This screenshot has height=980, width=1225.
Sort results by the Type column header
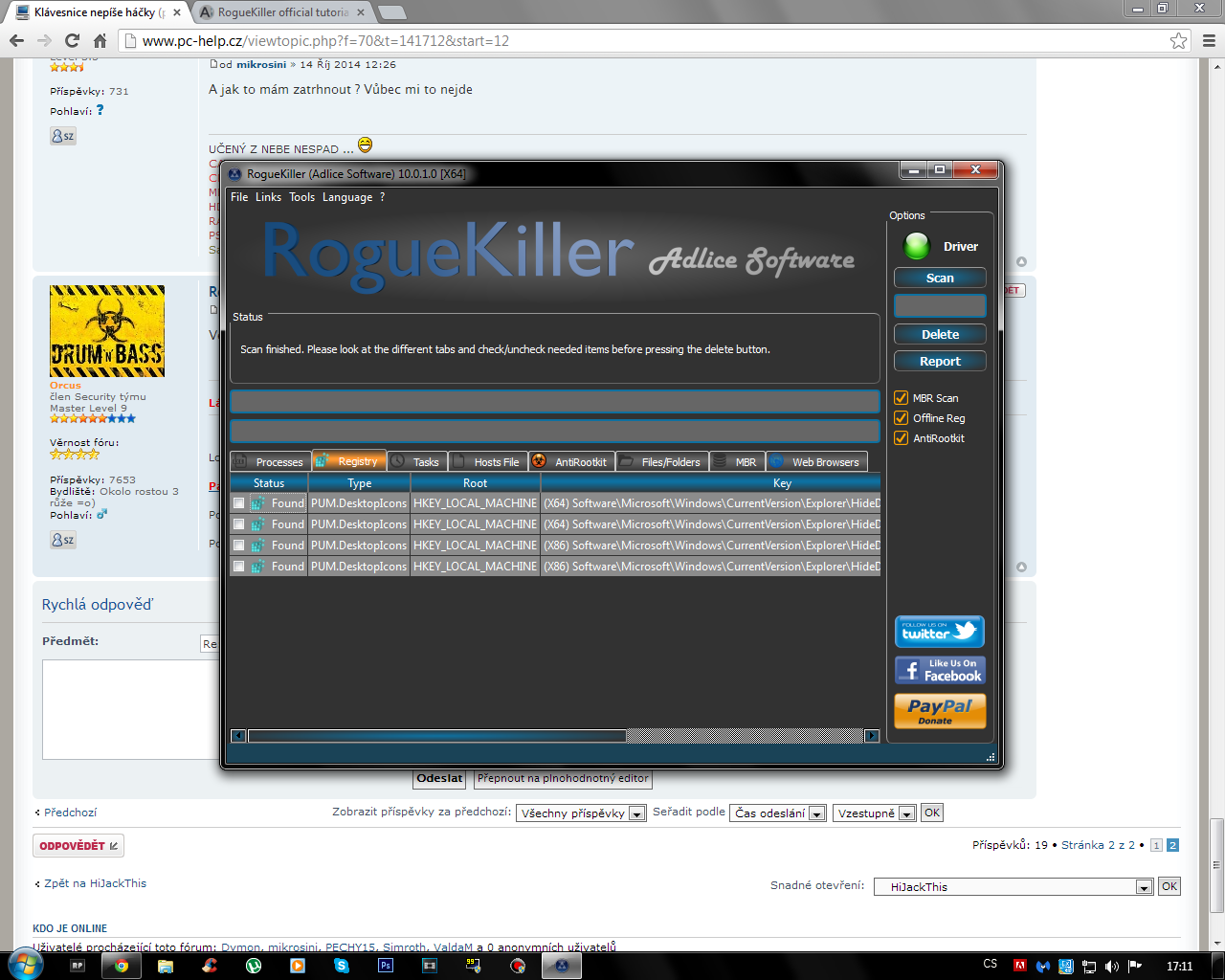click(360, 483)
